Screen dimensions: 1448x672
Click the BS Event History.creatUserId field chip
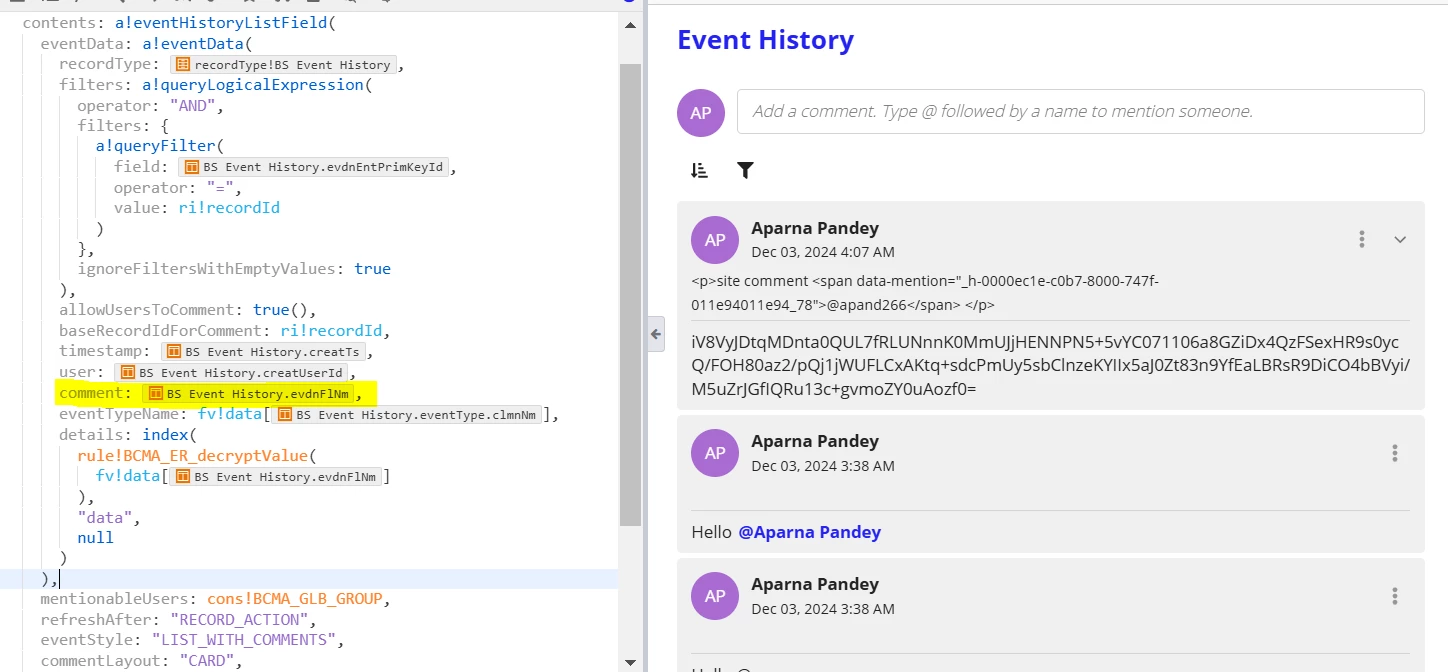(232, 372)
